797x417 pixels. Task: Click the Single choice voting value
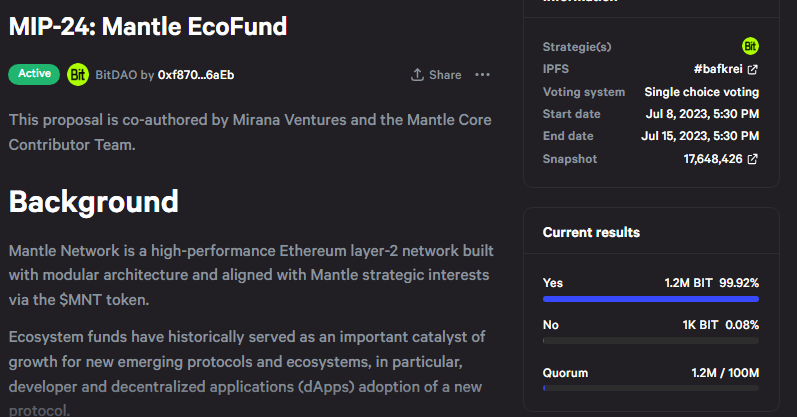[x=701, y=92]
